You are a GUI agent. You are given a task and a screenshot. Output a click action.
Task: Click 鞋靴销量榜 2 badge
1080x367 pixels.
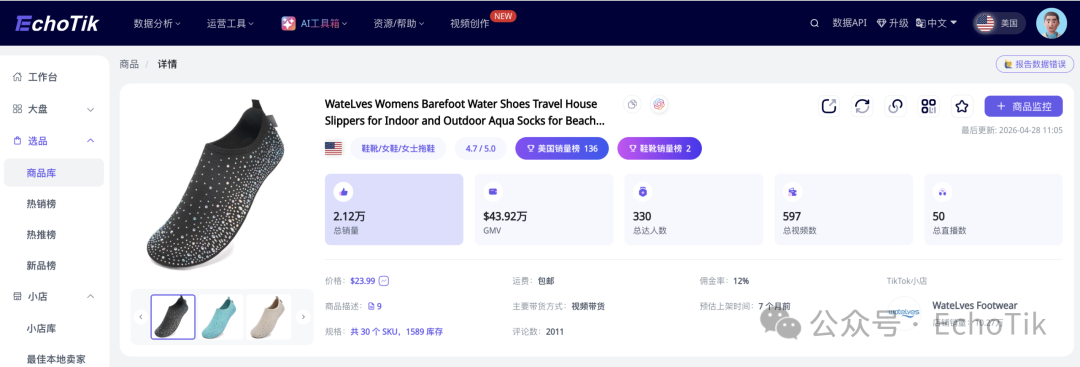coord(659,148)
